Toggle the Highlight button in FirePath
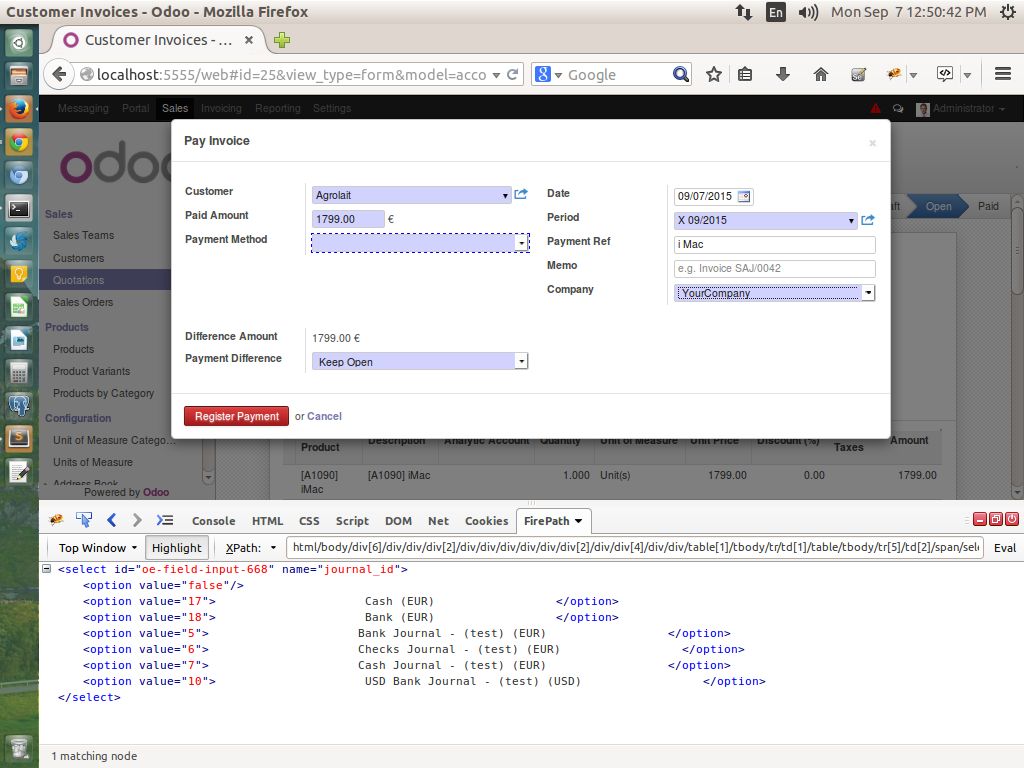 click(x=176, y=547)
